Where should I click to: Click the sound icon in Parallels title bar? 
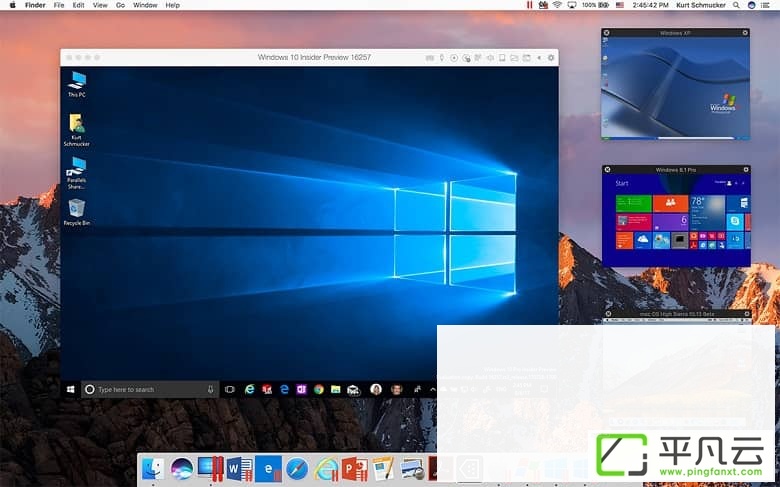point(490,58)
